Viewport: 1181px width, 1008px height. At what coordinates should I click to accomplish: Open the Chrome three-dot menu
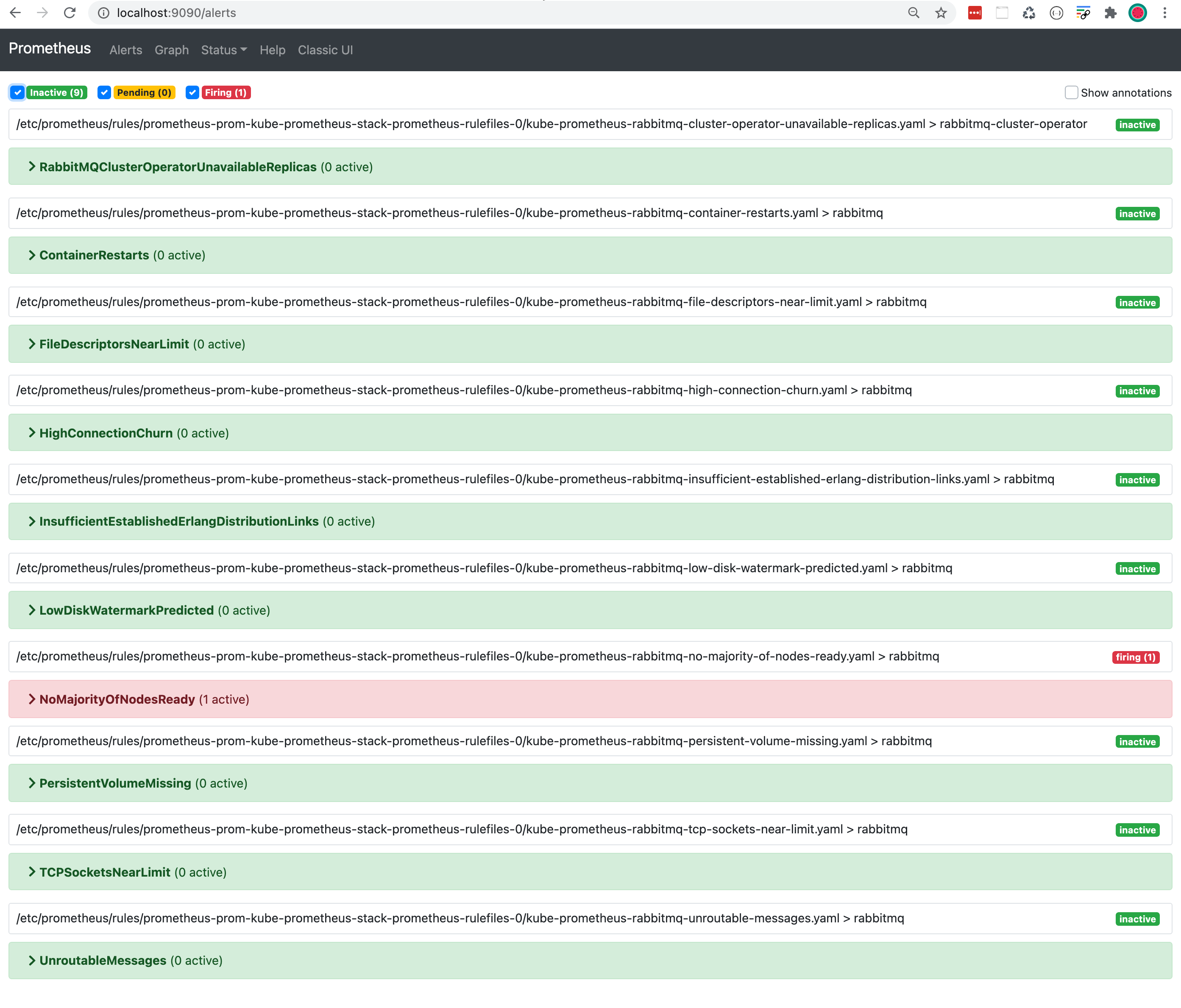pos(1164,13)
